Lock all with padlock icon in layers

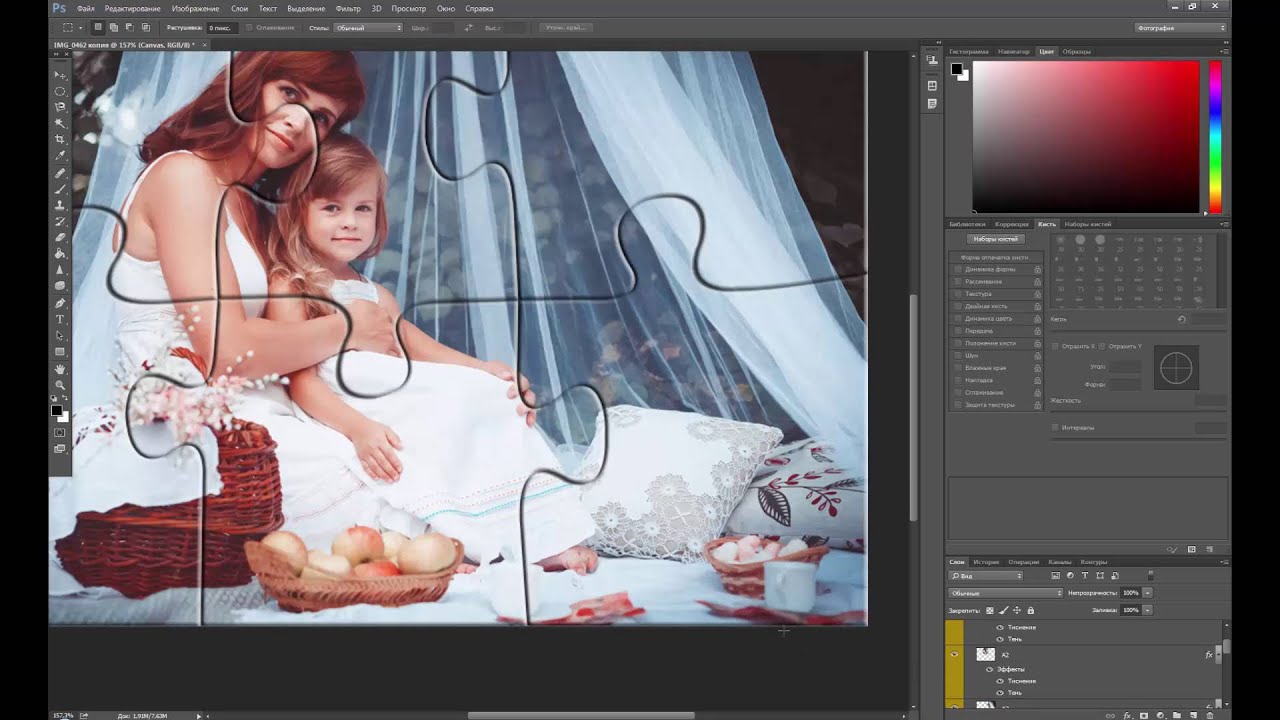pyautogui.click(x=1031, y=610)
